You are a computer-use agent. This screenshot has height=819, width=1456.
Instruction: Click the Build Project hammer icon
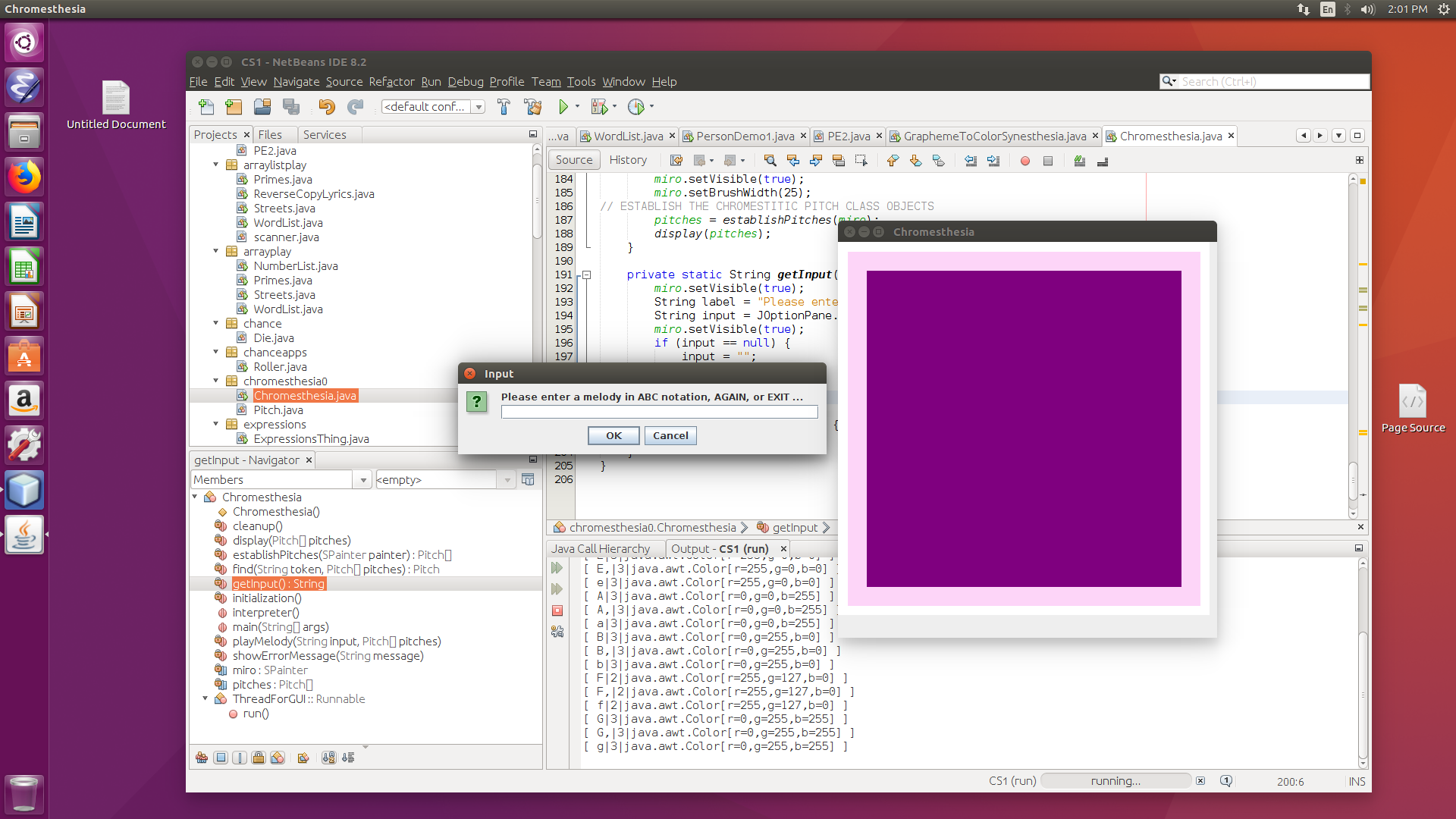(504, 107)
